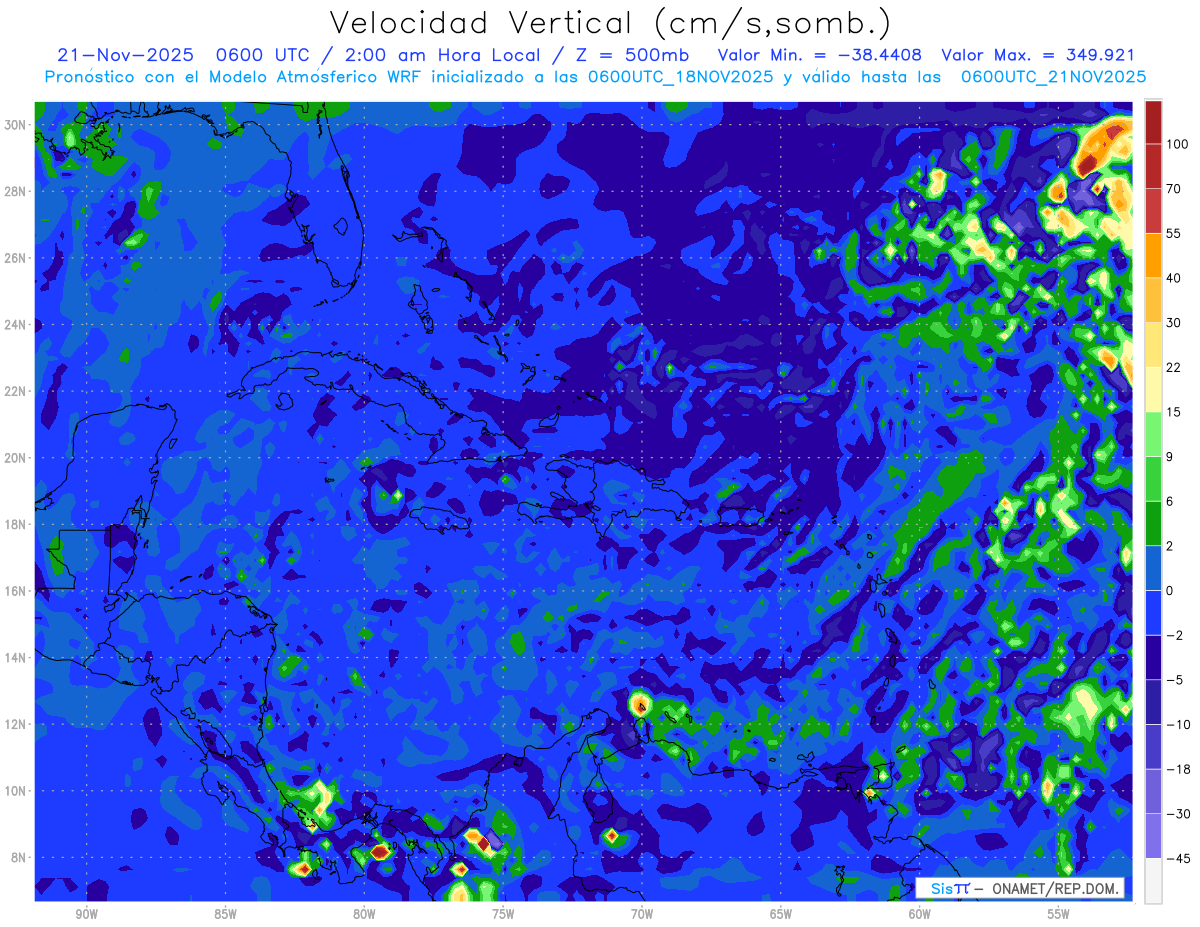
Task: Click the colorbar label '-18'
Action: (x=1177, y=769)
